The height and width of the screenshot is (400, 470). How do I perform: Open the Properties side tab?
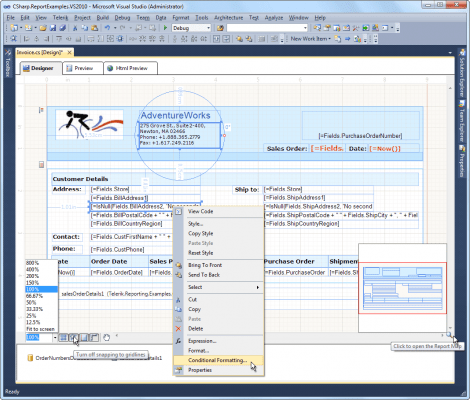coord(462,161)
